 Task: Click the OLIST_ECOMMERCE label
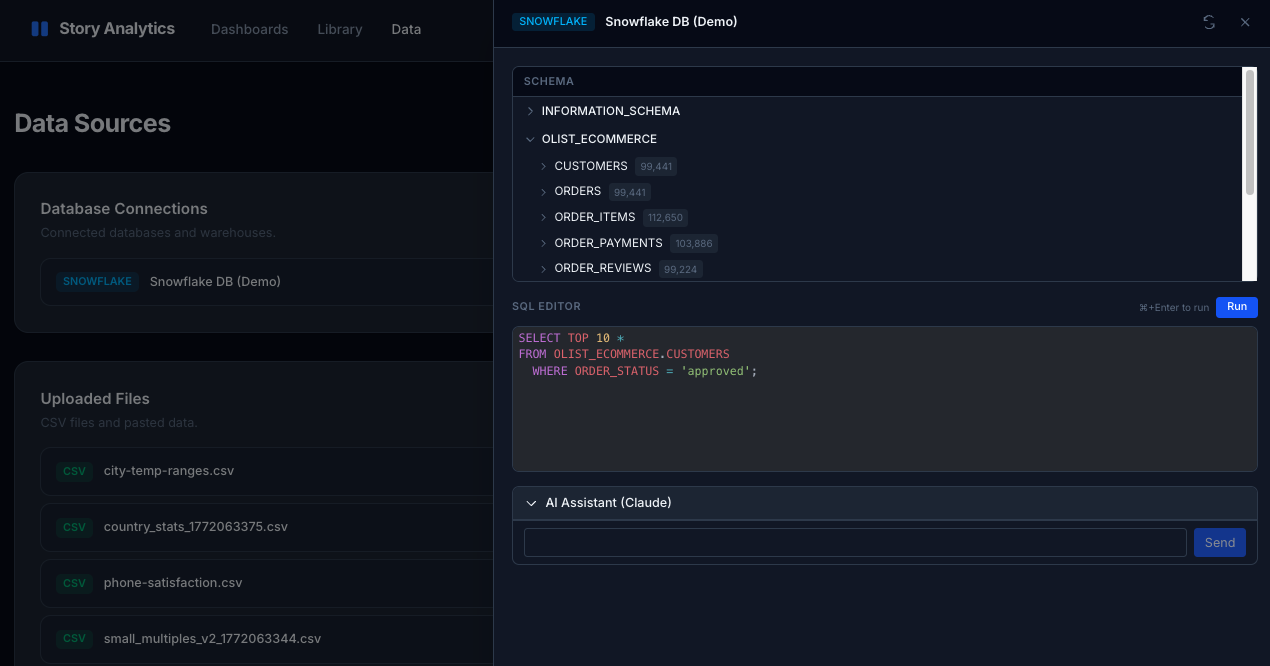point(599,139)
